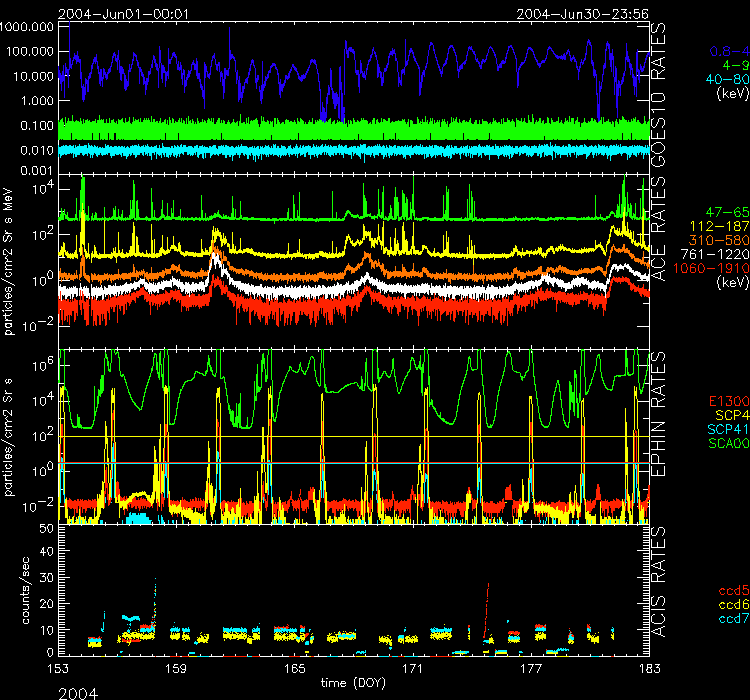The height and width of the screenshot is (700, 750).
Task: Choose the red 1060-1910 legend entry
Action: point(712,269)
